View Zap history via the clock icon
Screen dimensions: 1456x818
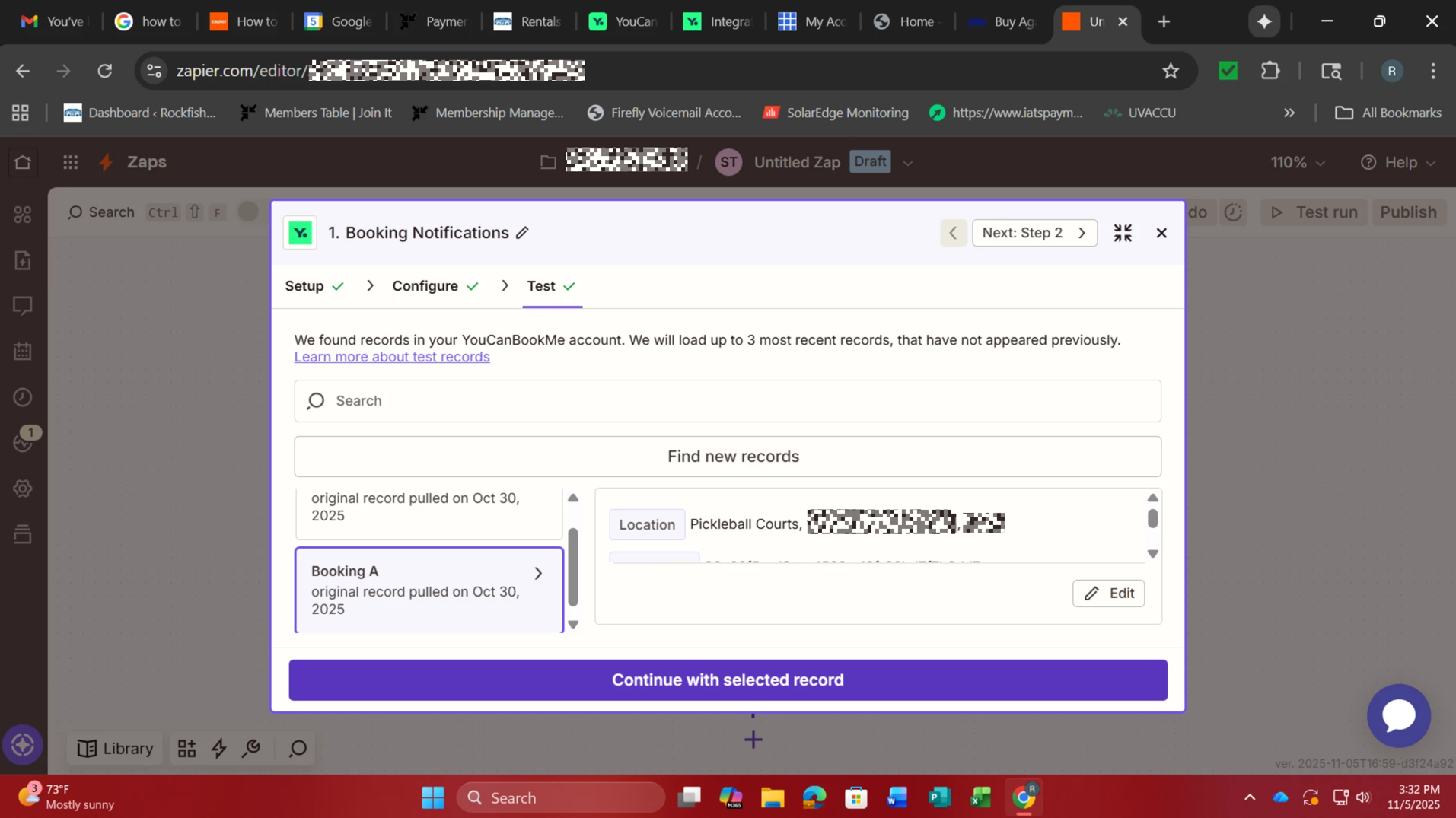(22, 396)
